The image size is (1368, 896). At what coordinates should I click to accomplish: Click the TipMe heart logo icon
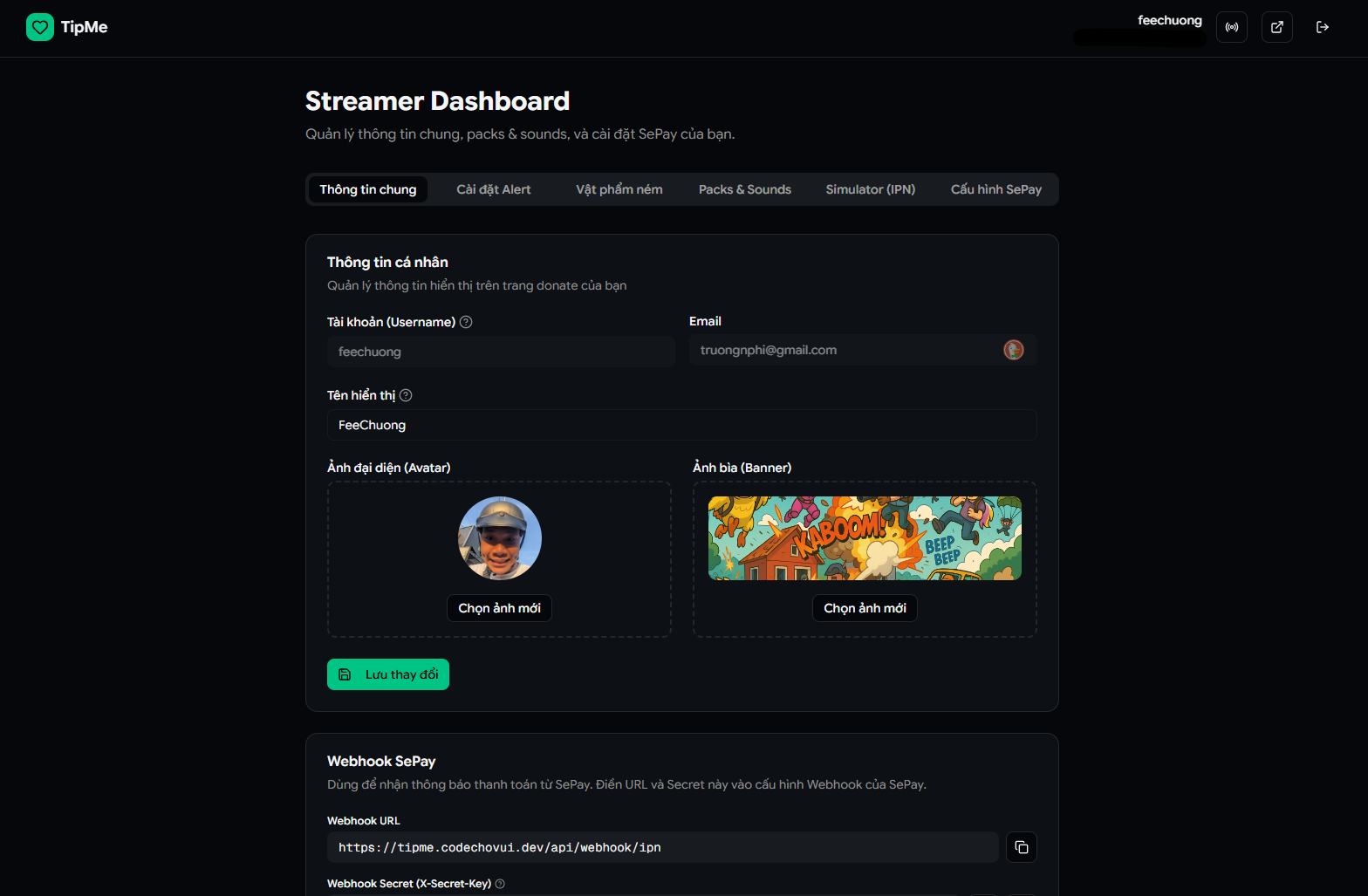(x=40, y=27)
